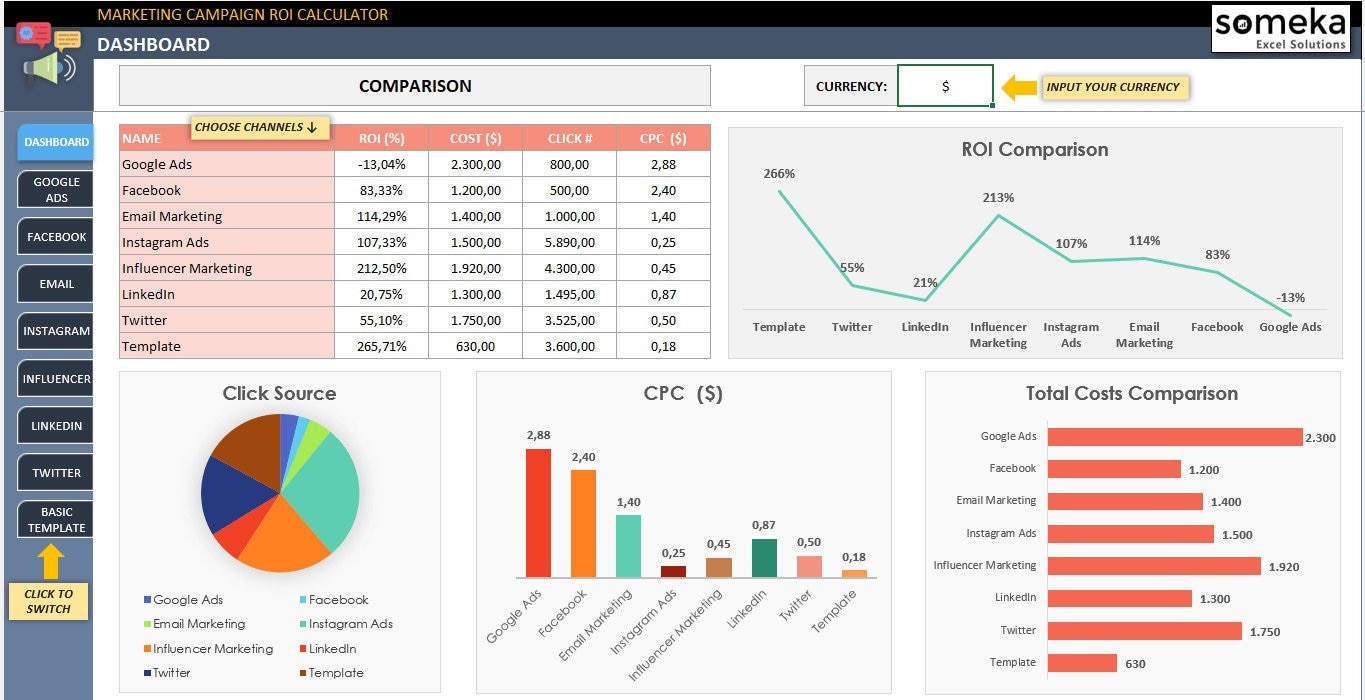Switch to the DASHBOARD tab

coord(55,142)
